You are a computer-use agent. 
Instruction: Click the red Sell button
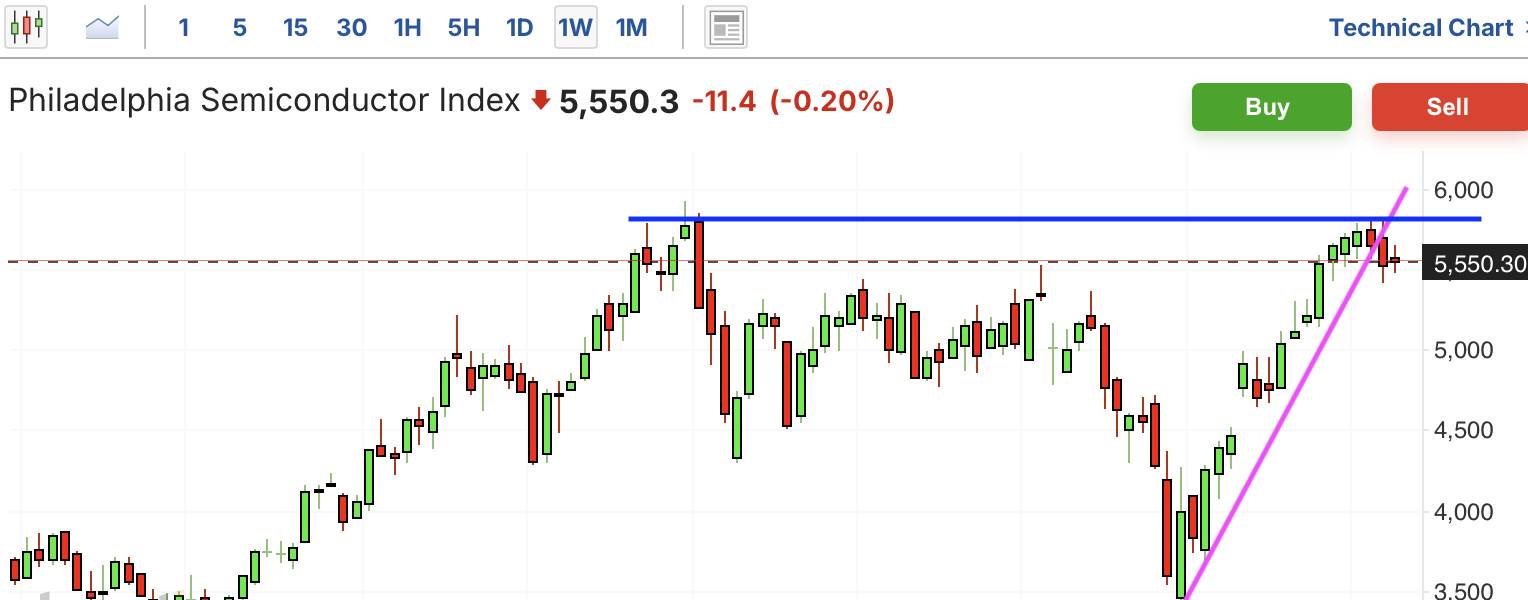pyautogui.click(x=1449, y=107)
